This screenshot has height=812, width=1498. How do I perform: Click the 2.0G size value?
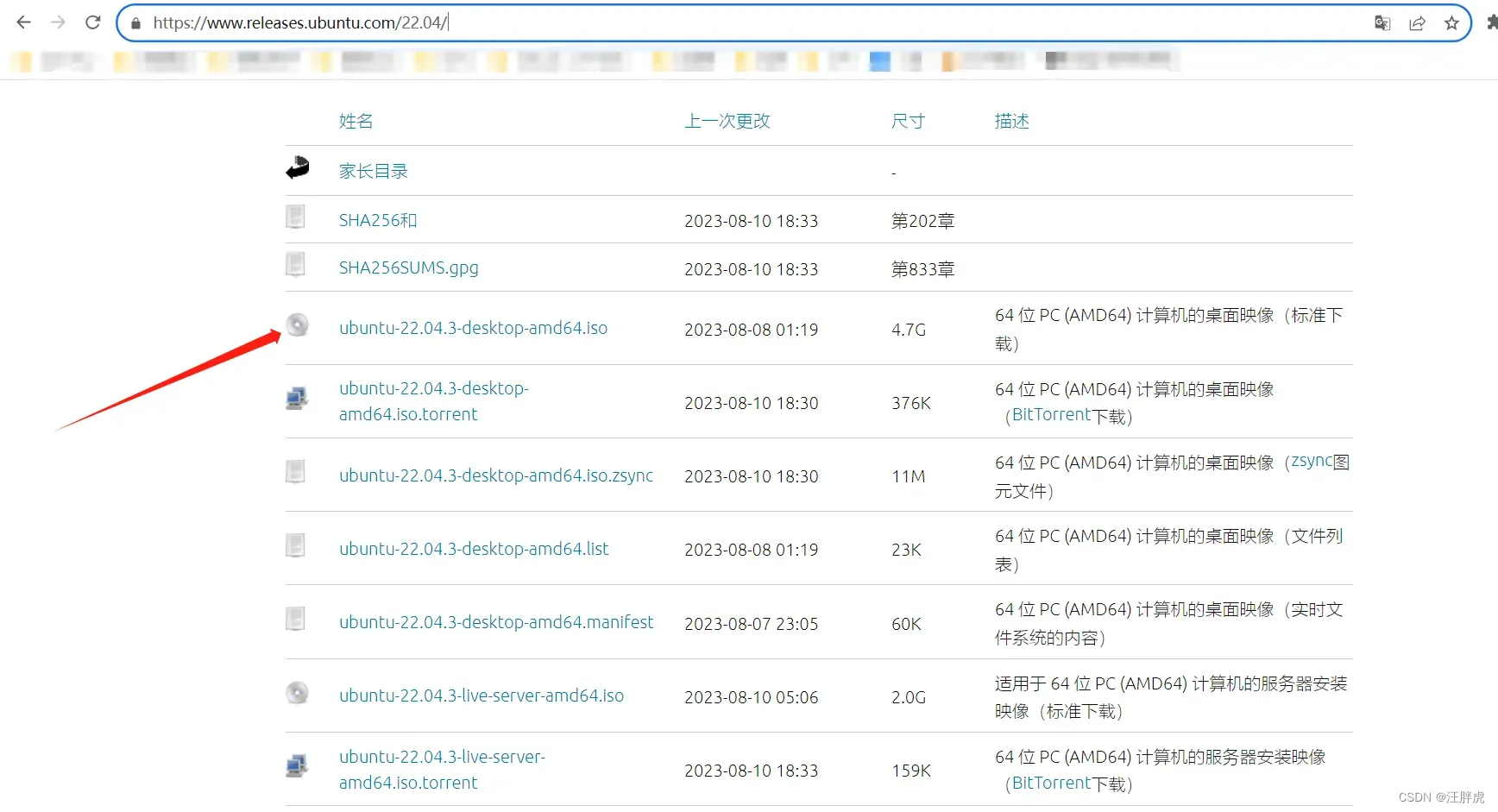[909, 697]
